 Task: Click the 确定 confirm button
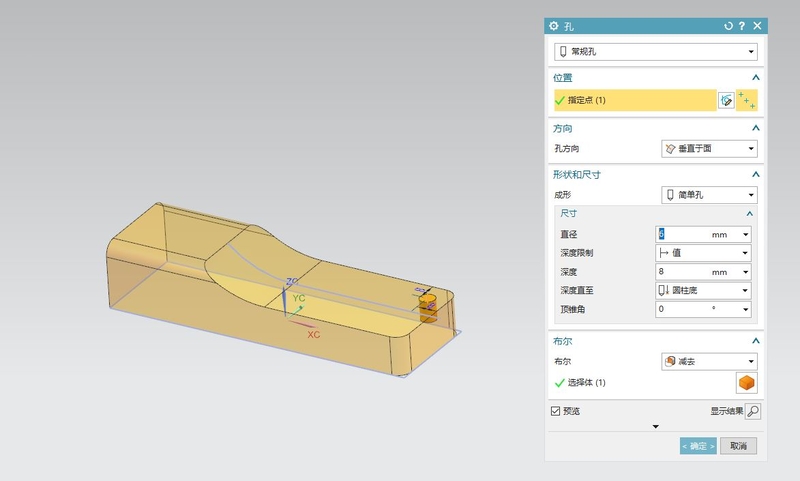tap(698, 446)
